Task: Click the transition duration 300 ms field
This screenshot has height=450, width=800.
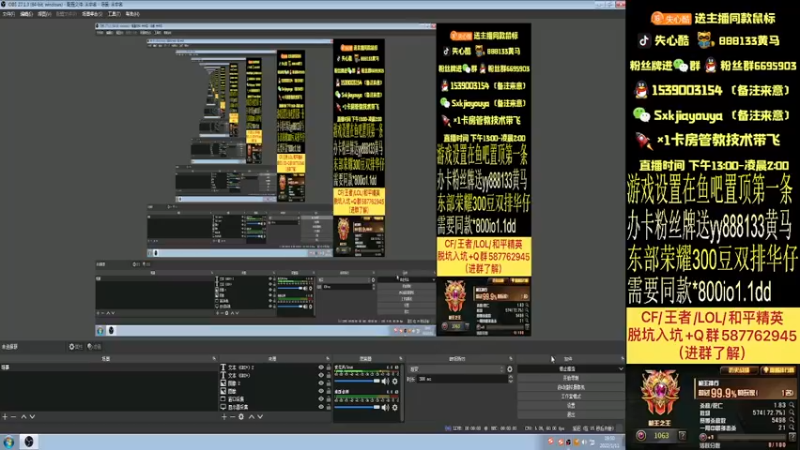Action: point(462,379)
